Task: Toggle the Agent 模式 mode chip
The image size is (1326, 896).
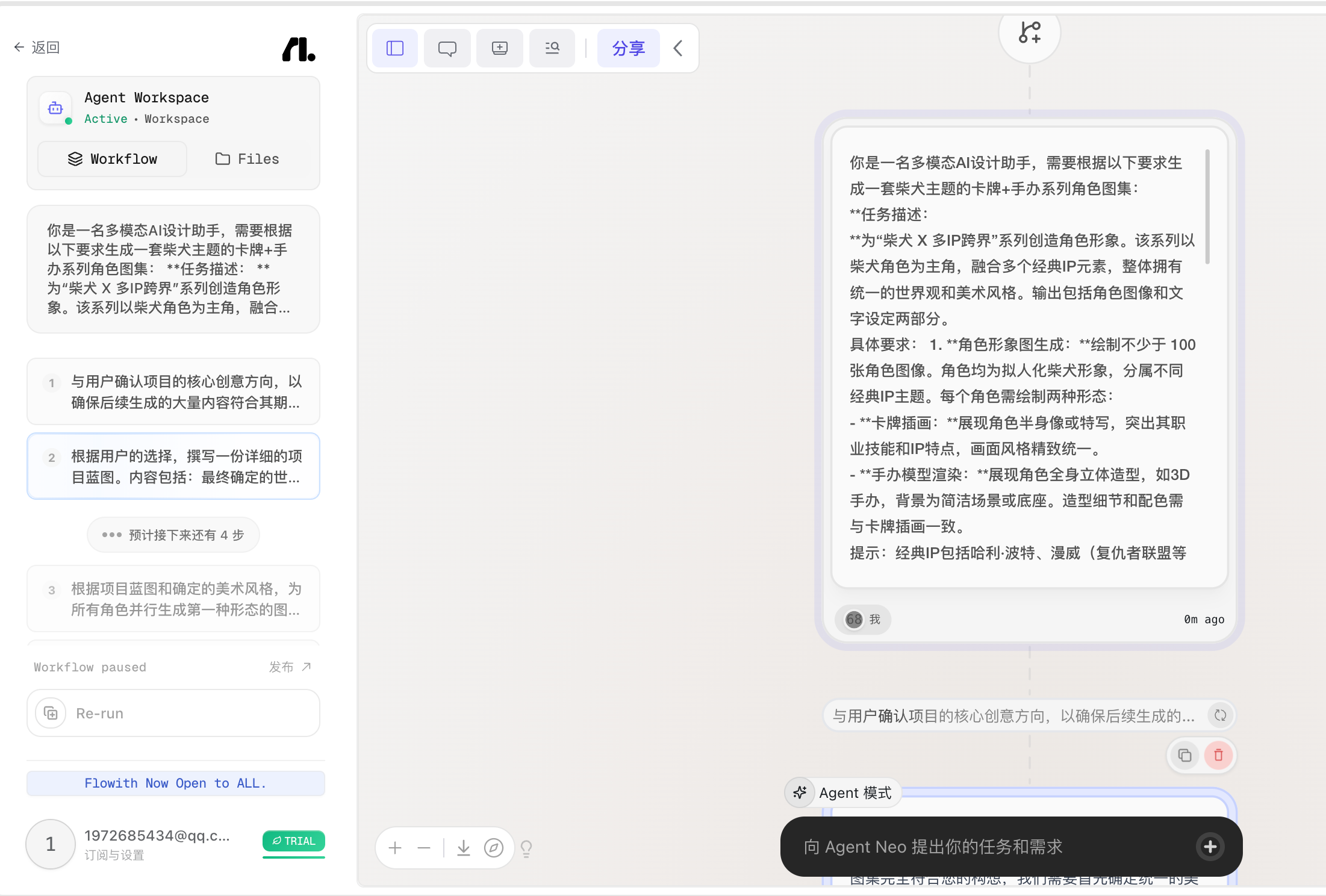Action: pyautogui.click(x=843, y=792)
